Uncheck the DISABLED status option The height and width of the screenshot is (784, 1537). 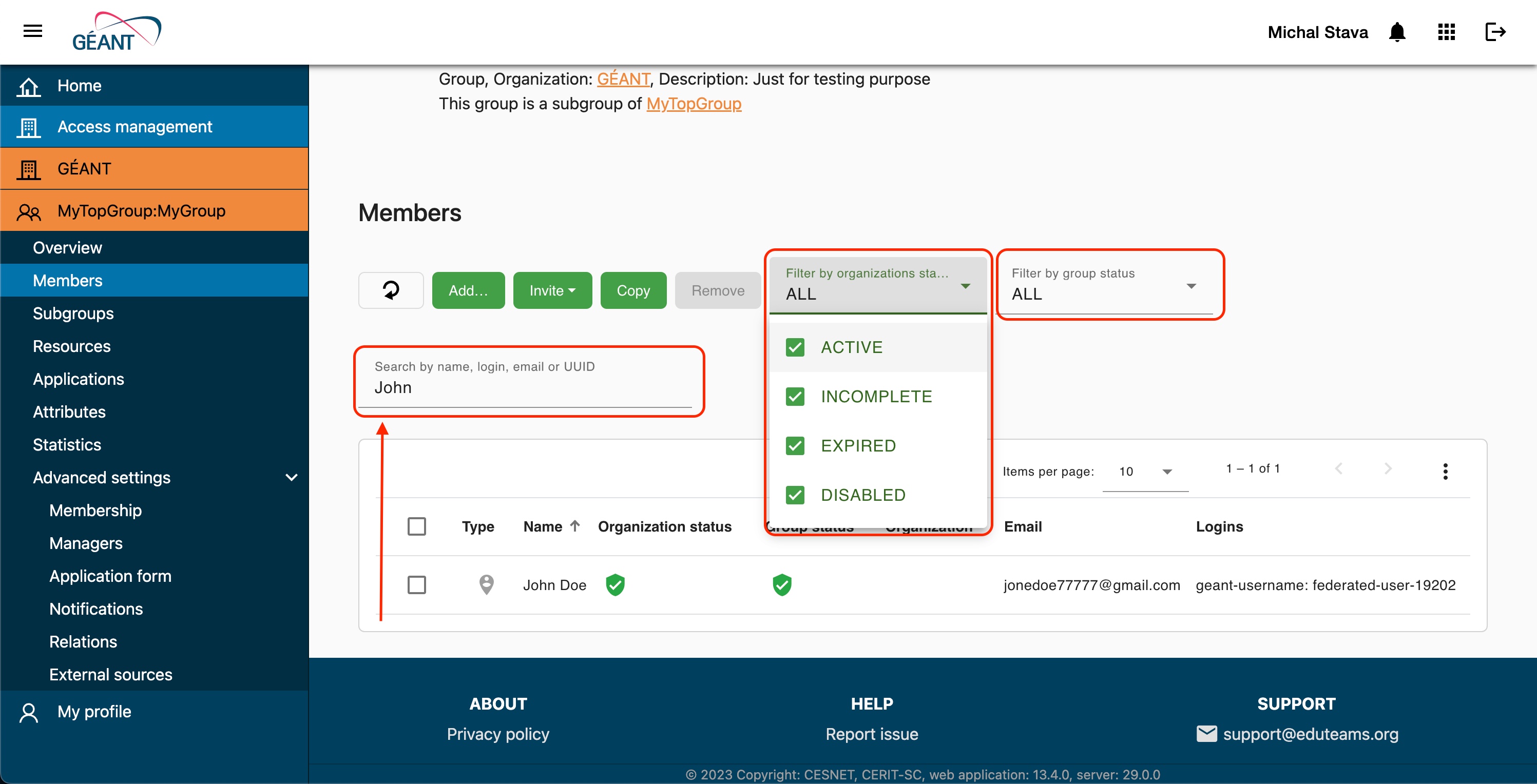(795, 495)
